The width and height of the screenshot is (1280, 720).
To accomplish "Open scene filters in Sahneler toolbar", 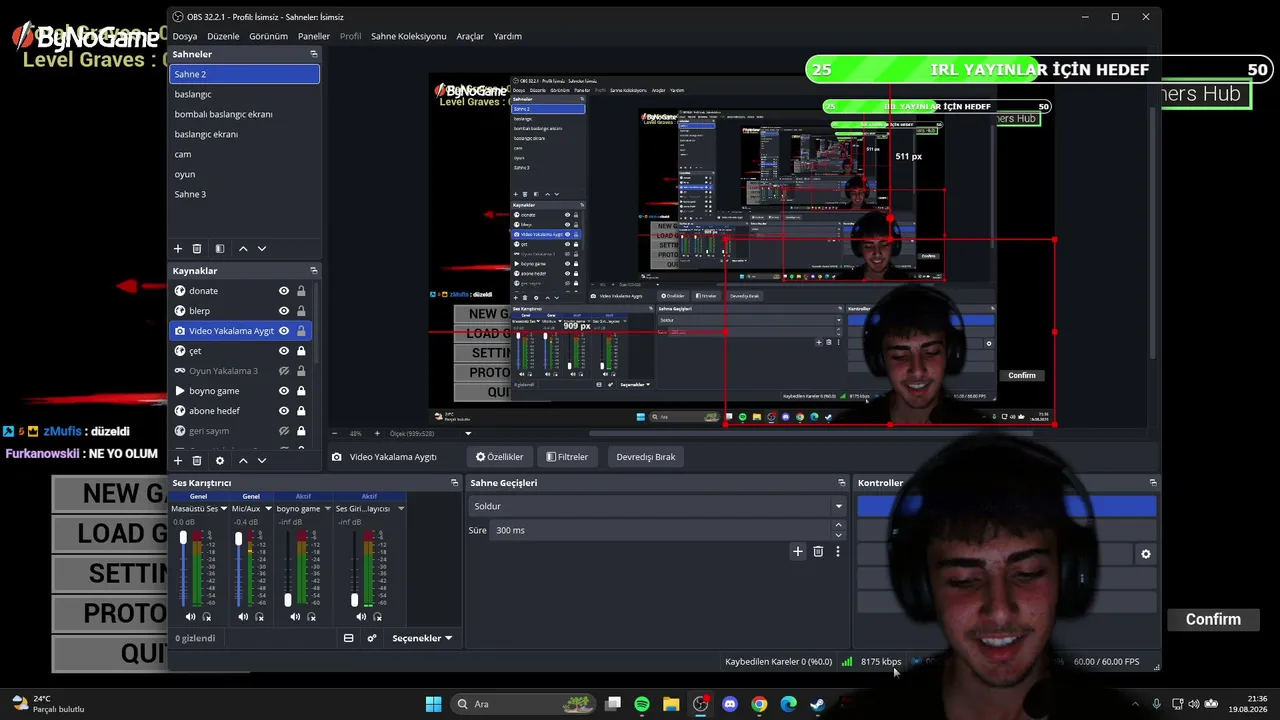I will click(220, 249).
